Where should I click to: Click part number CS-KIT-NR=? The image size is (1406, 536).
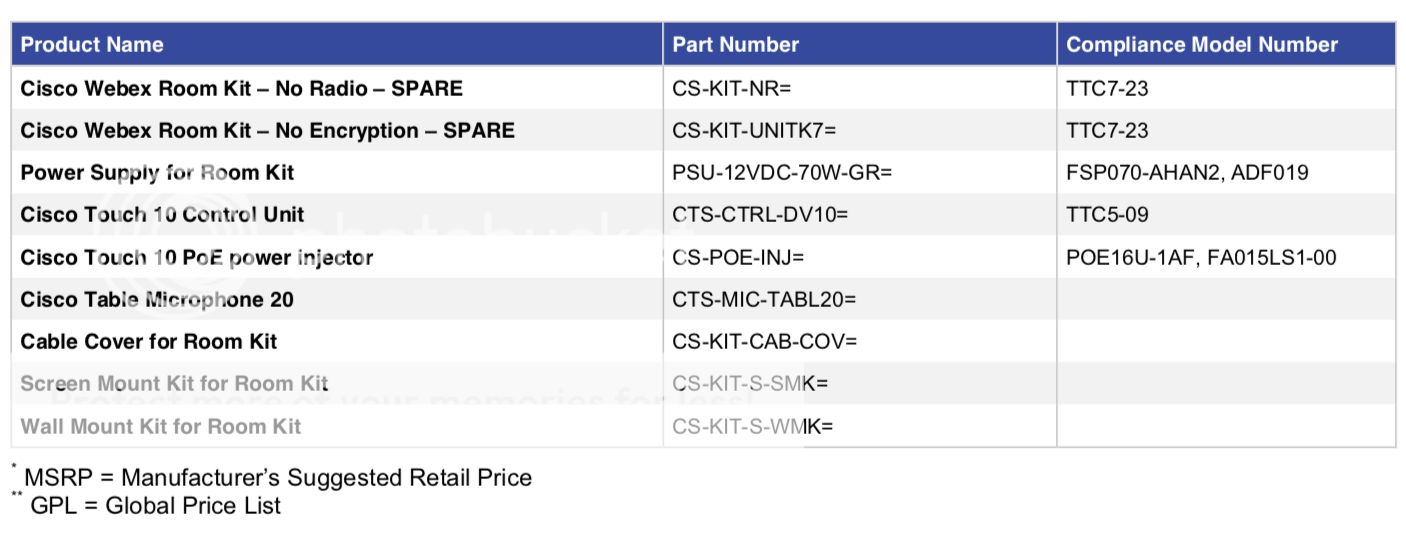tap(732, 88)
